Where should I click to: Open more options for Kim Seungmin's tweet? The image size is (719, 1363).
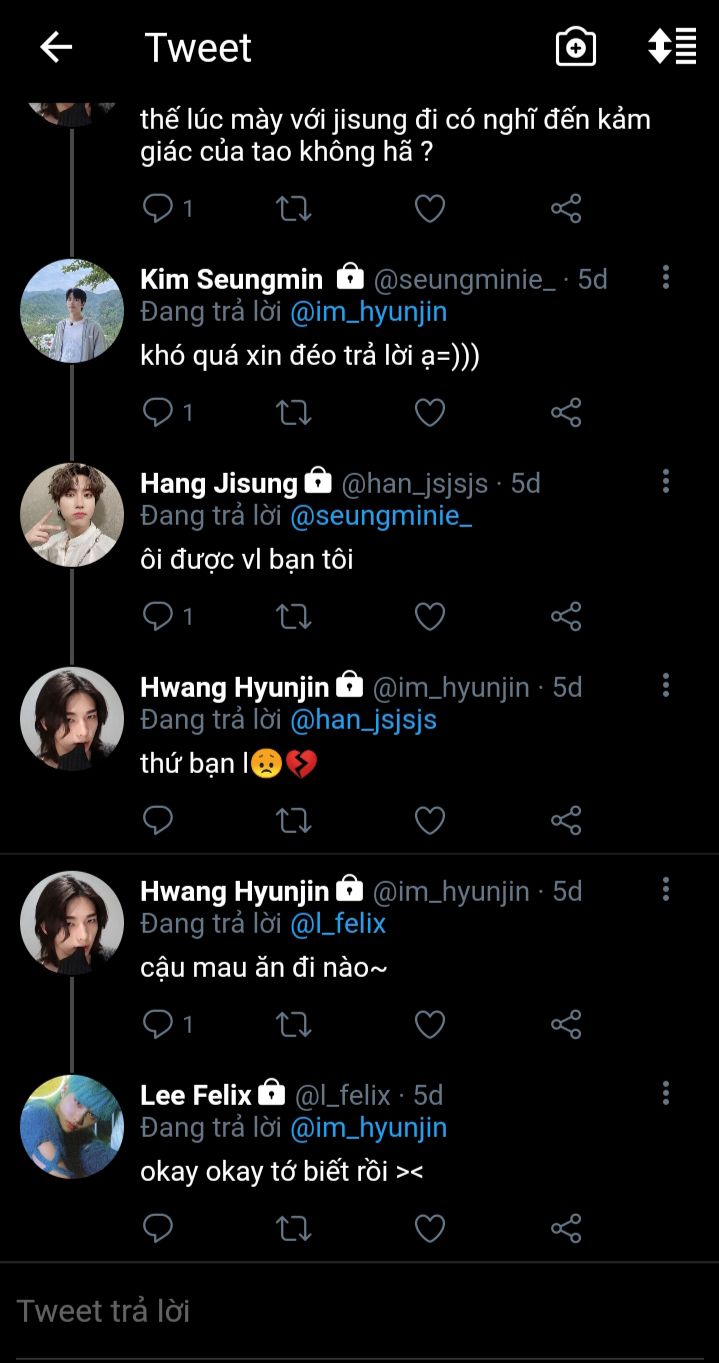665,278
